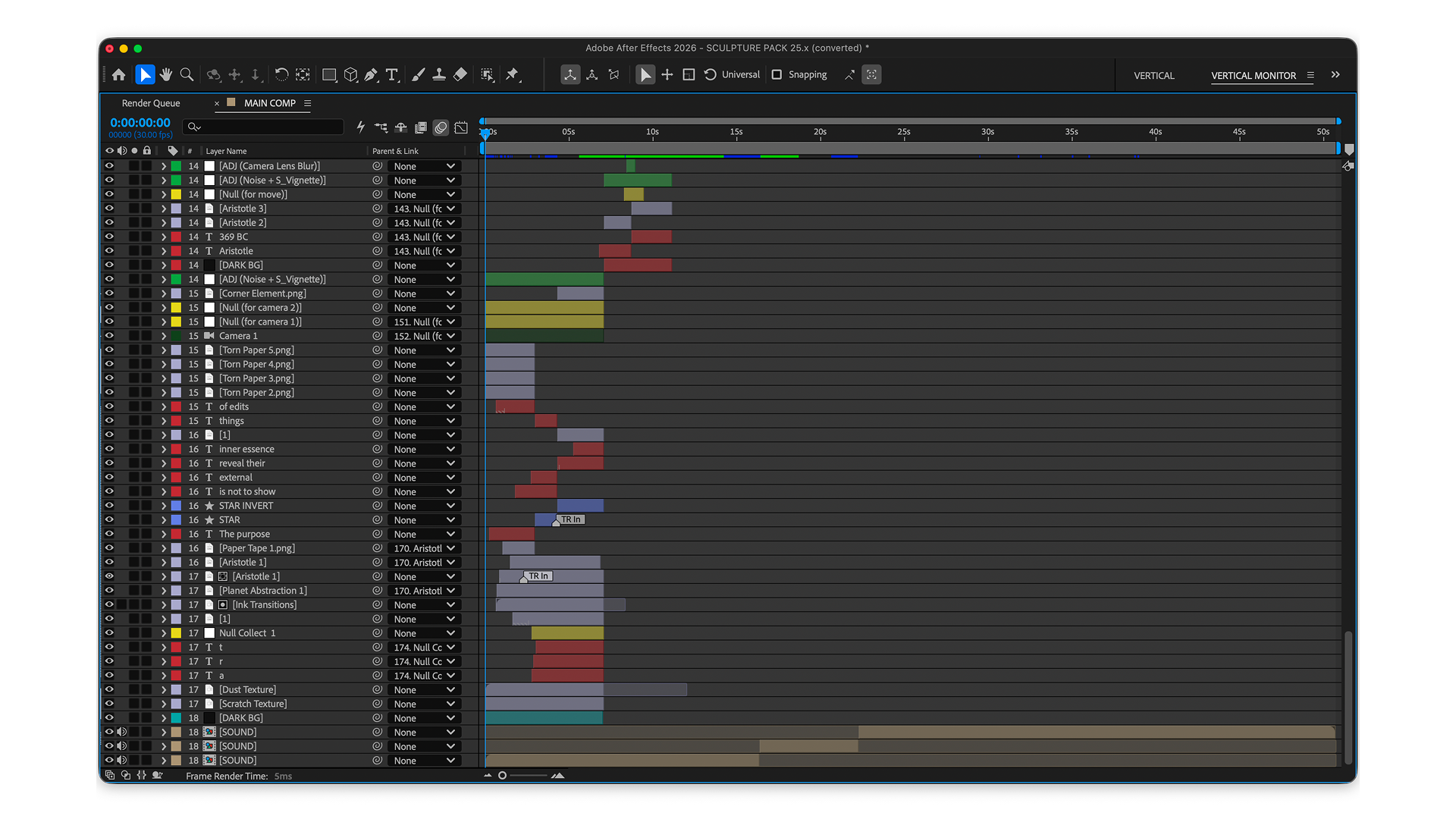Image resolution: width=1456 pixels, height=819 pixels.
Task: Show more workspaces with double-arrow button
Action: tap(1335, 74)
